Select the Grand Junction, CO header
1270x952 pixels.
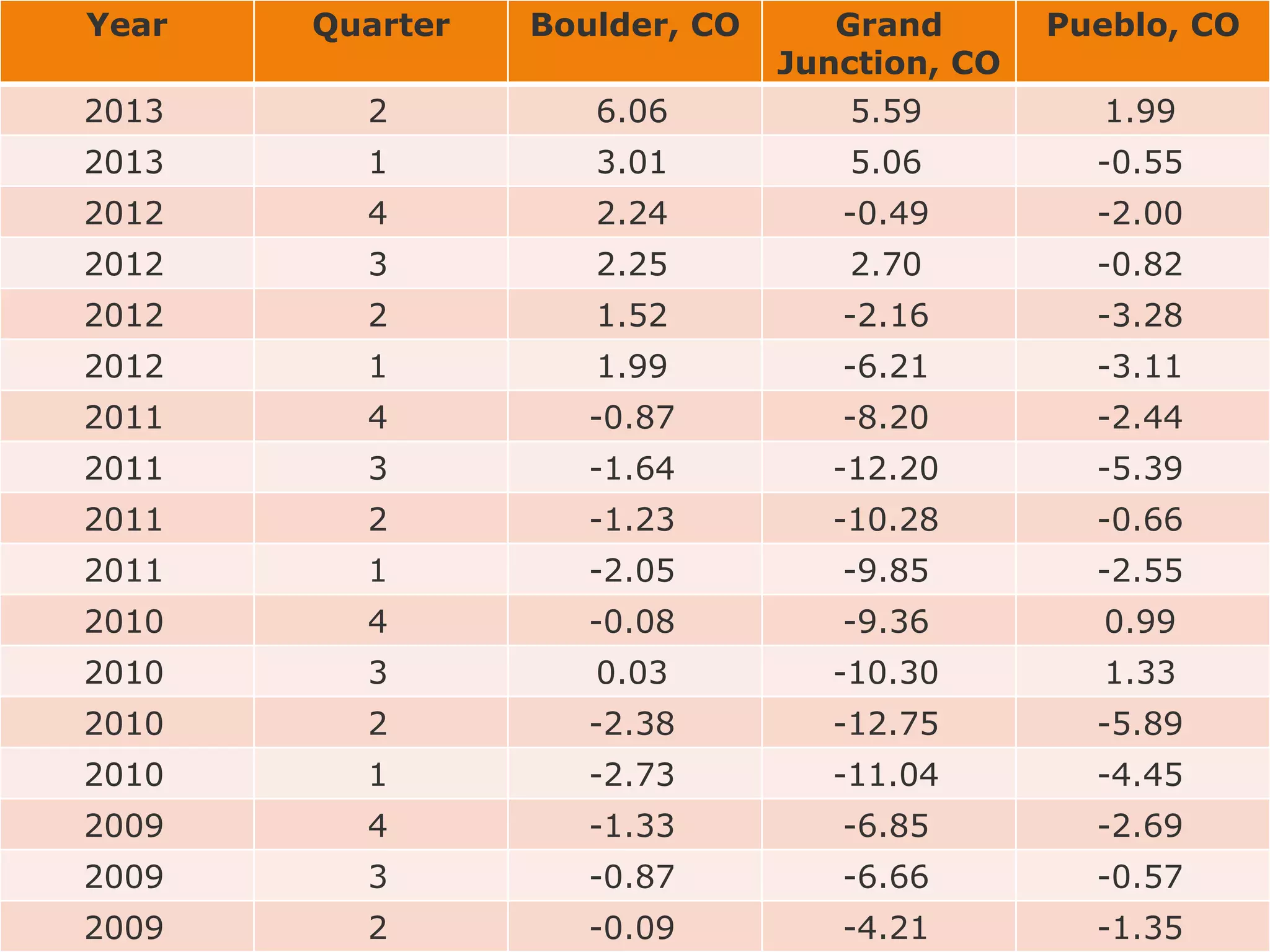(888, 43)
